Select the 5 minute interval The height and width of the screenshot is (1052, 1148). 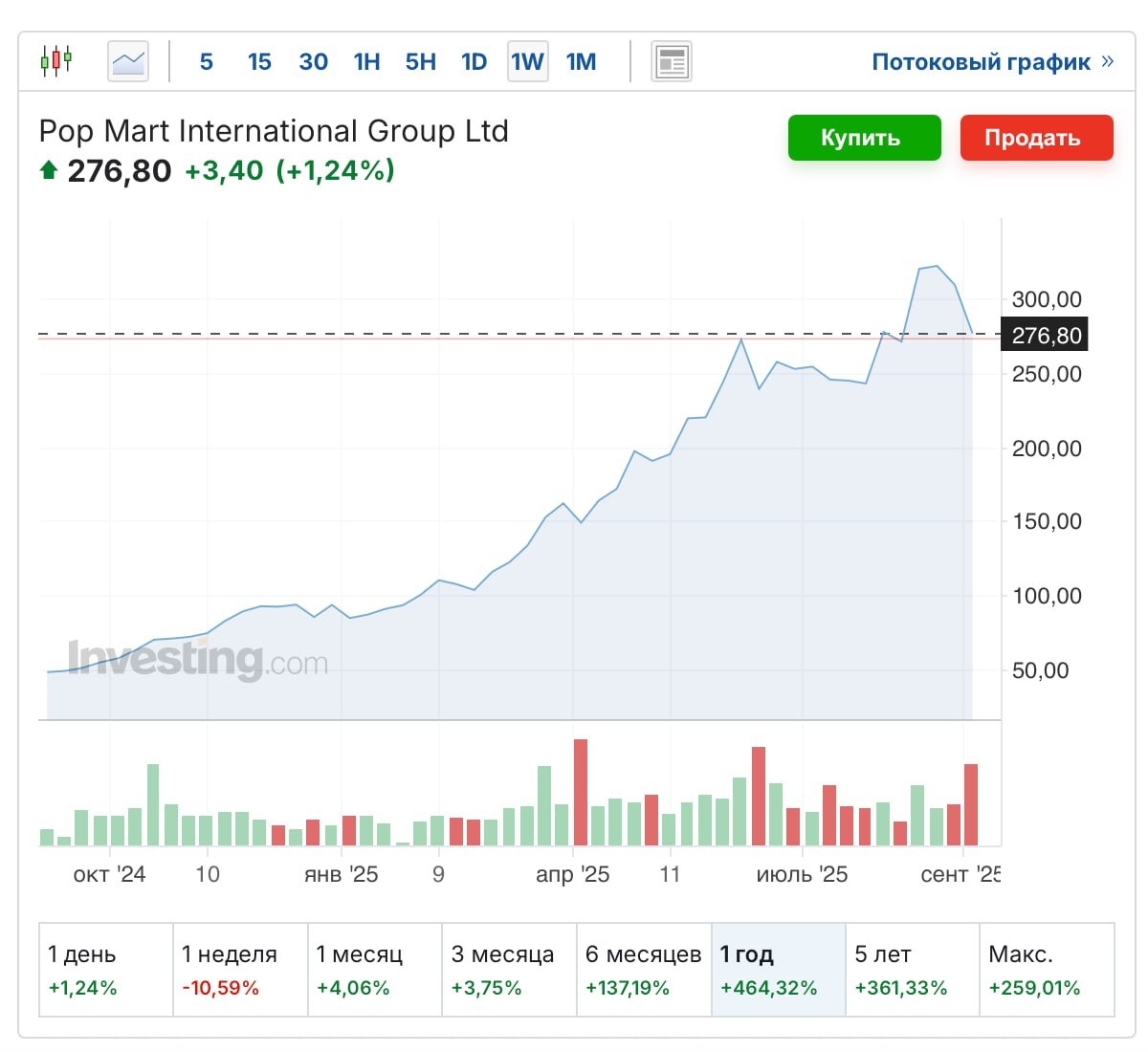click(206, 62)
